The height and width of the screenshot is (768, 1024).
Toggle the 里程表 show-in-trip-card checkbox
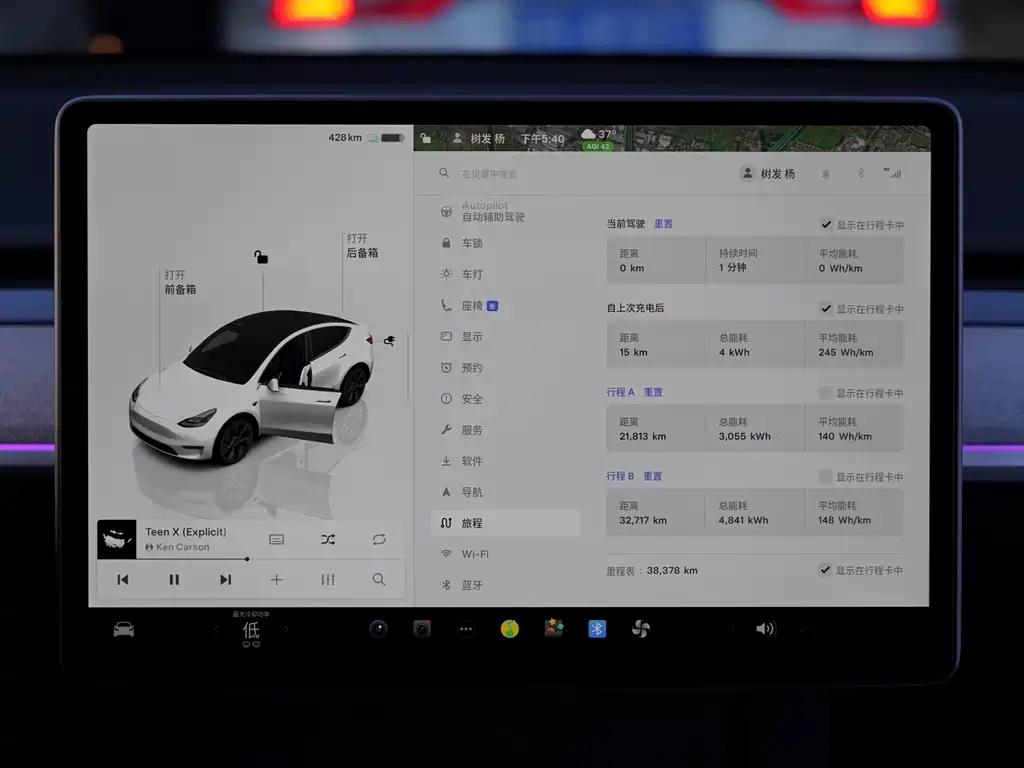825,570
